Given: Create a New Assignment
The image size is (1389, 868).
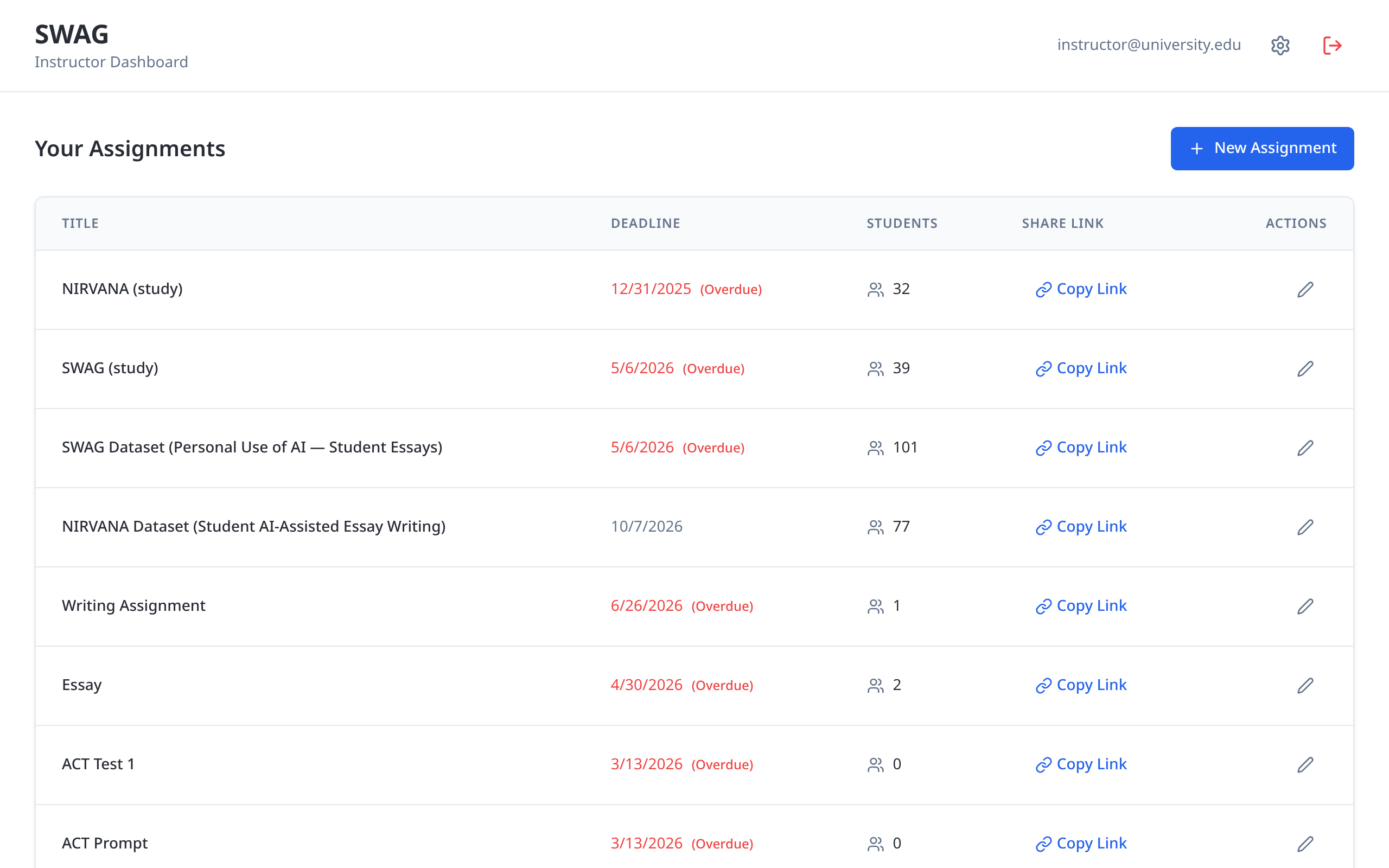Looking at the screenshot, I should pos(1262,148).
